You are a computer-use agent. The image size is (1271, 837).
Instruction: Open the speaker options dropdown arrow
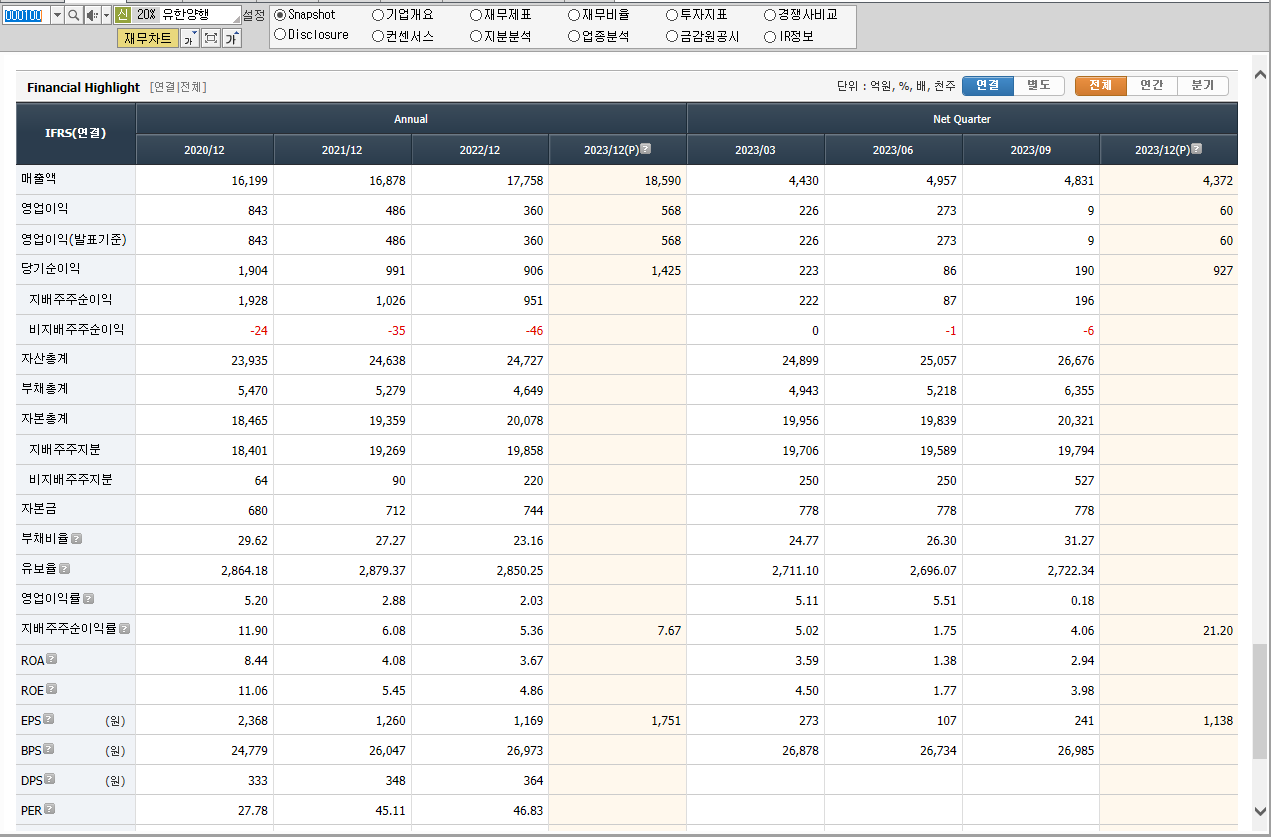(105, 15)
